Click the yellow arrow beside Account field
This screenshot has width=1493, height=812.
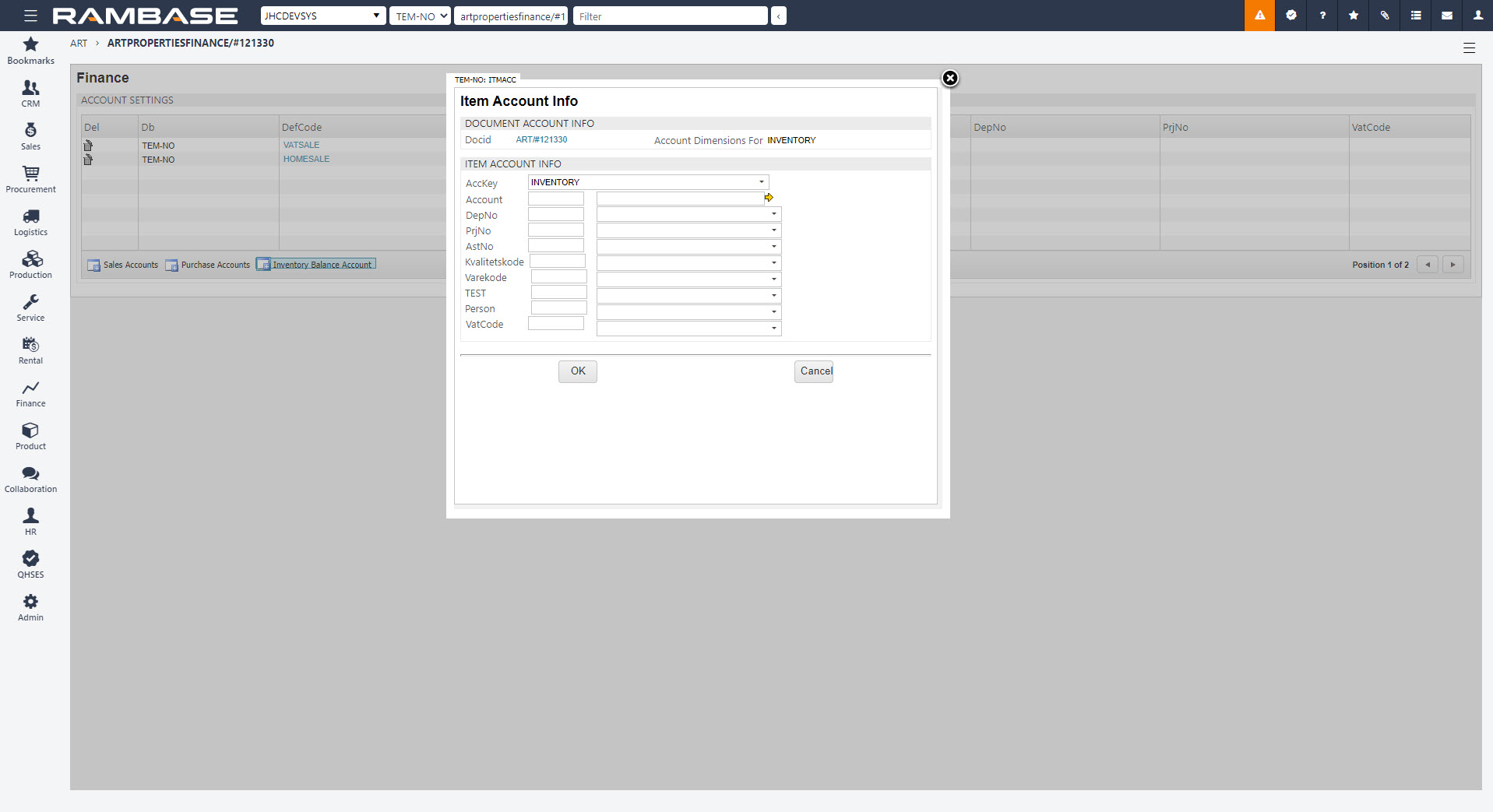(769, 198)
